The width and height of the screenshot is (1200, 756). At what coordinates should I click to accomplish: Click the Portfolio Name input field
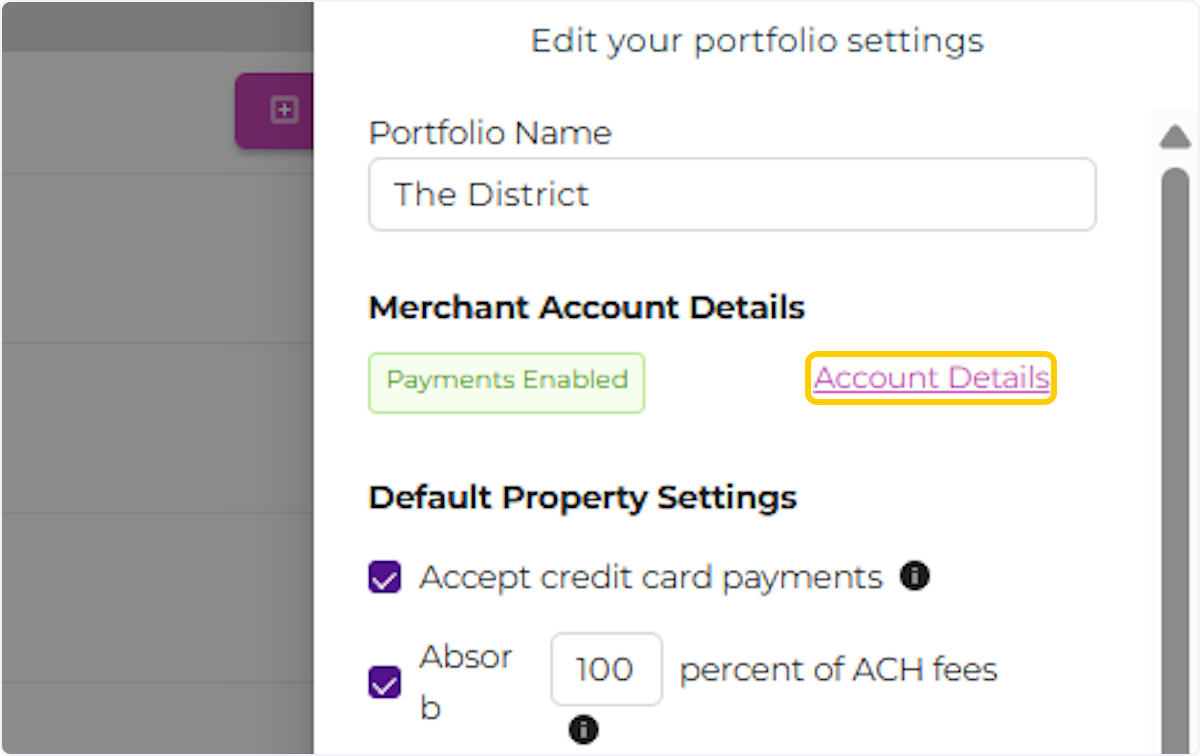click(733, 194)
